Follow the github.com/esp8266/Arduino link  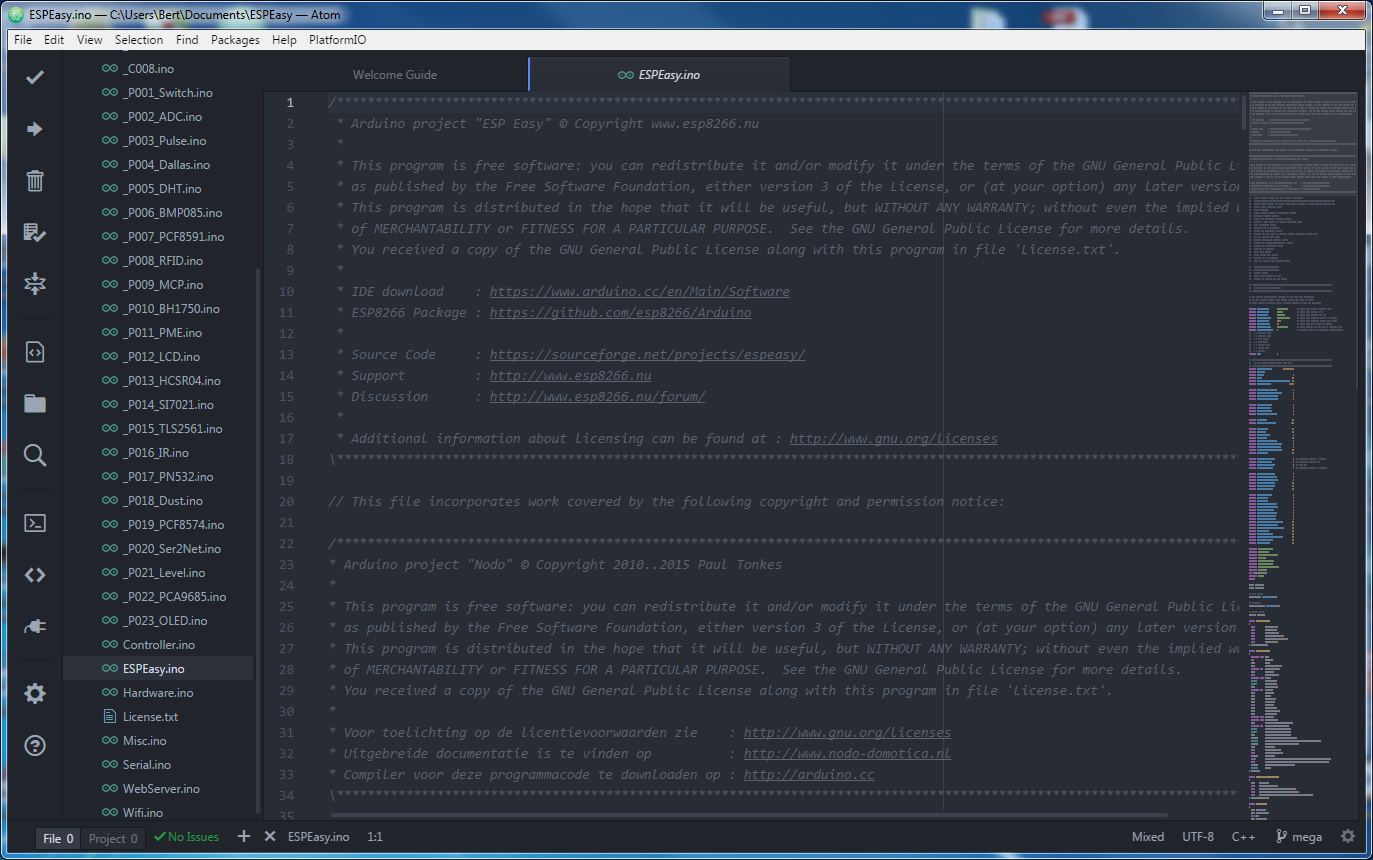click(620, 312)
